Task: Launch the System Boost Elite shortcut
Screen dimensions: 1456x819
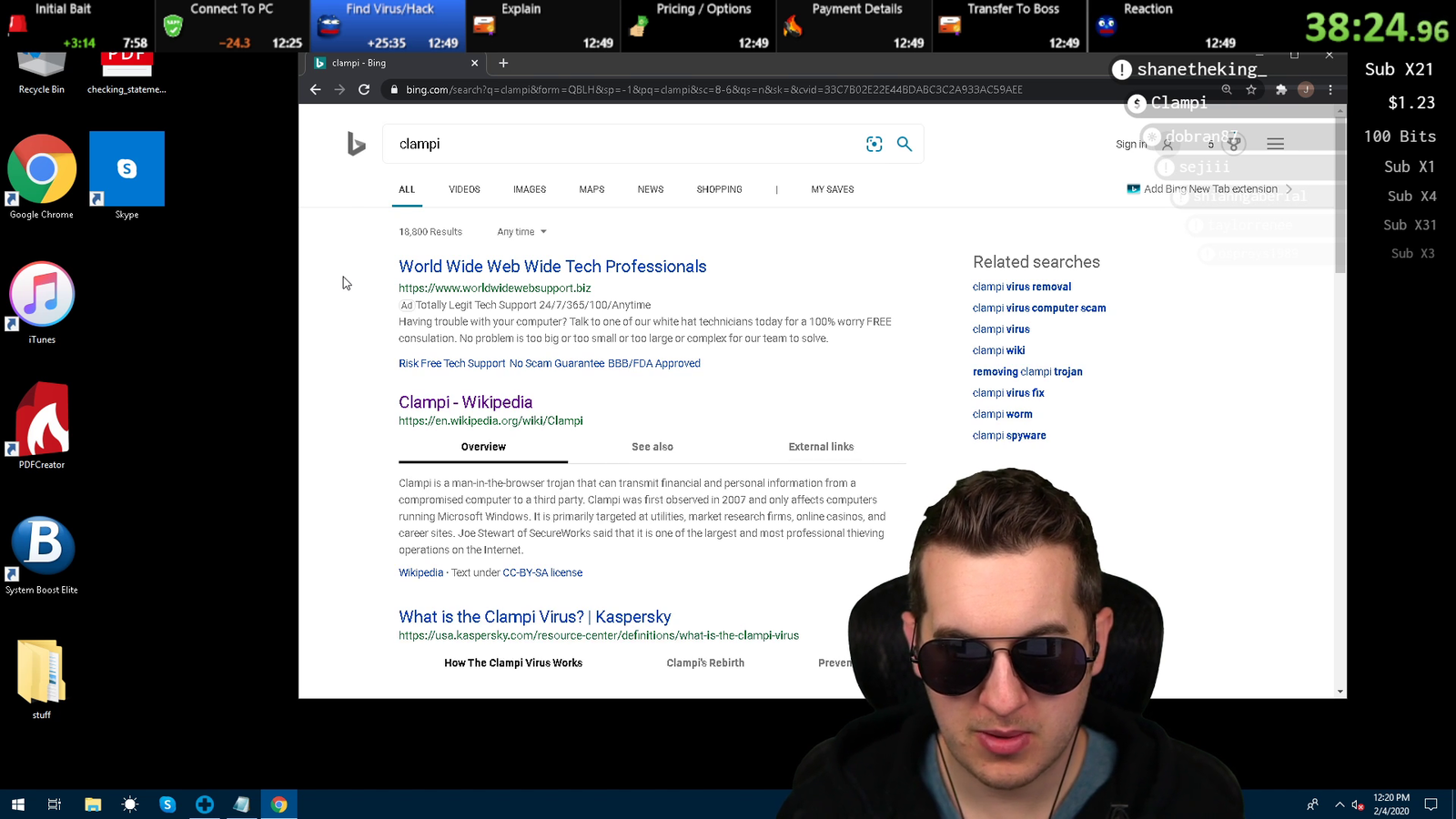Action: 42,555
